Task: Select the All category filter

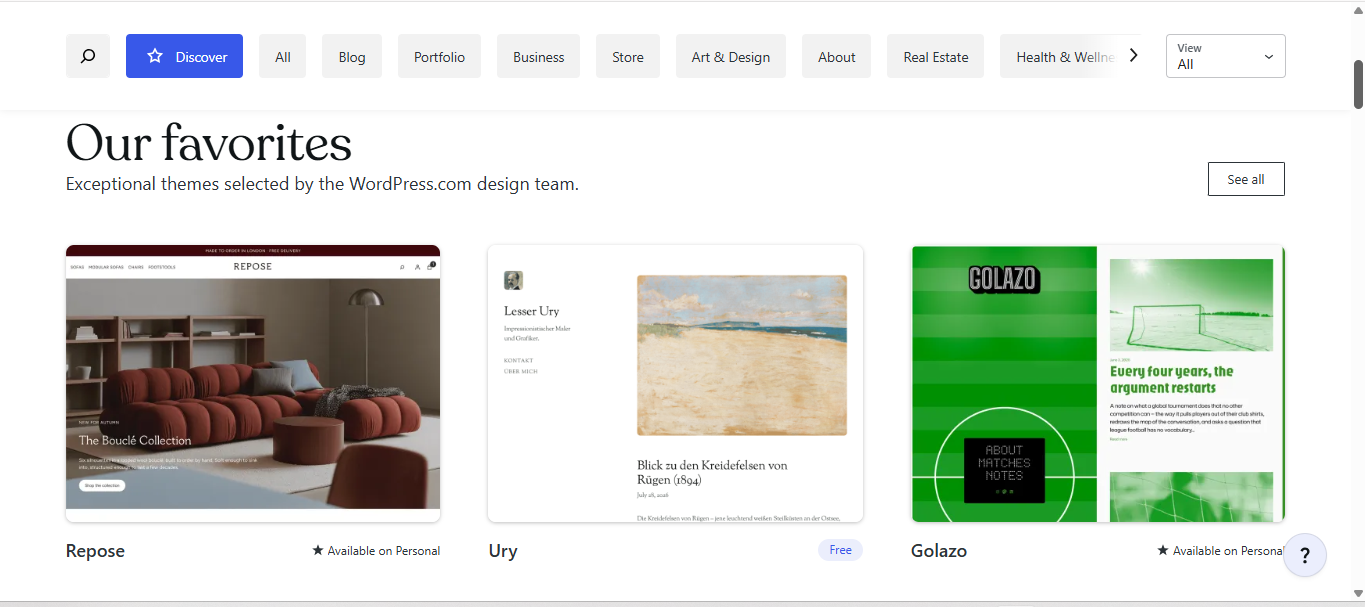Action: [x=283, y=56]
